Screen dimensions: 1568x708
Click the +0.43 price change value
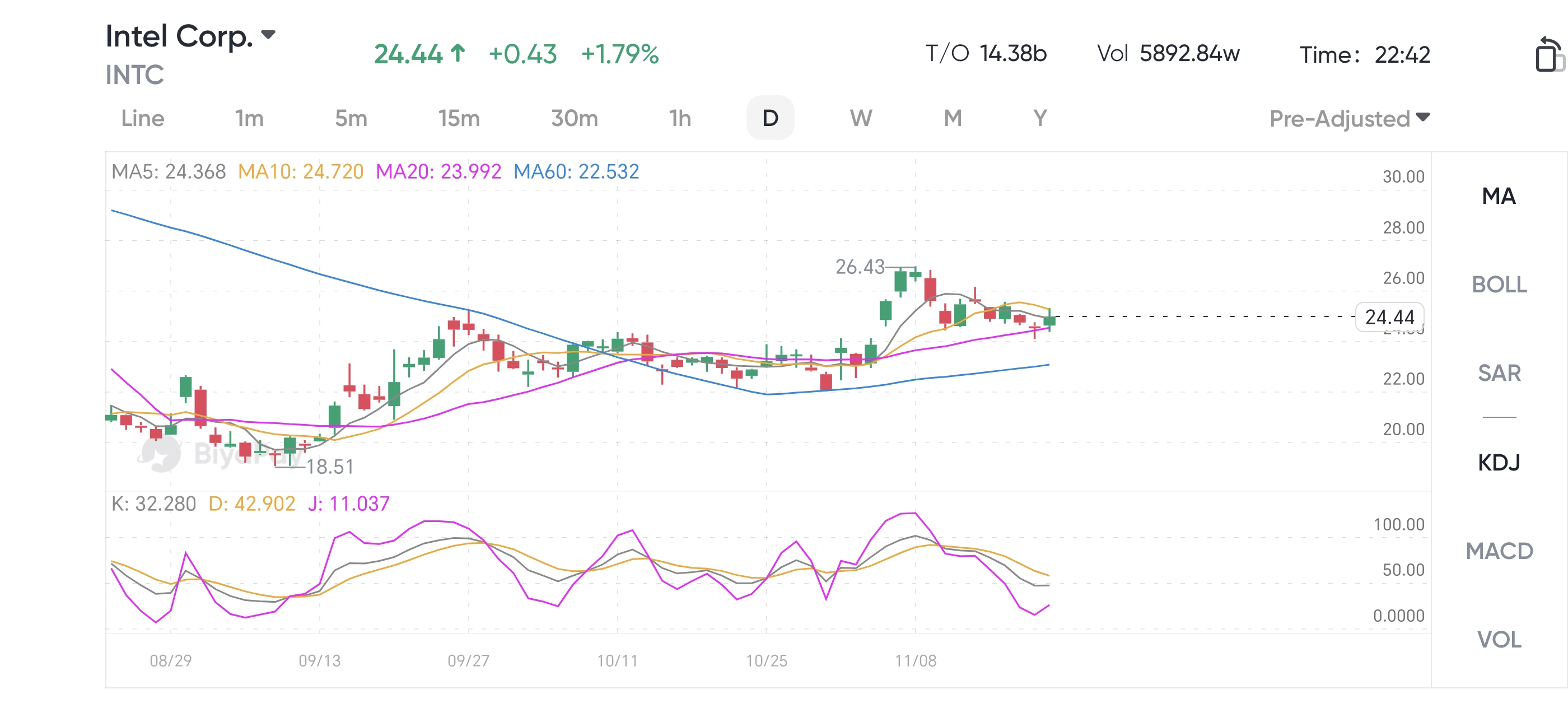(523, 54)
